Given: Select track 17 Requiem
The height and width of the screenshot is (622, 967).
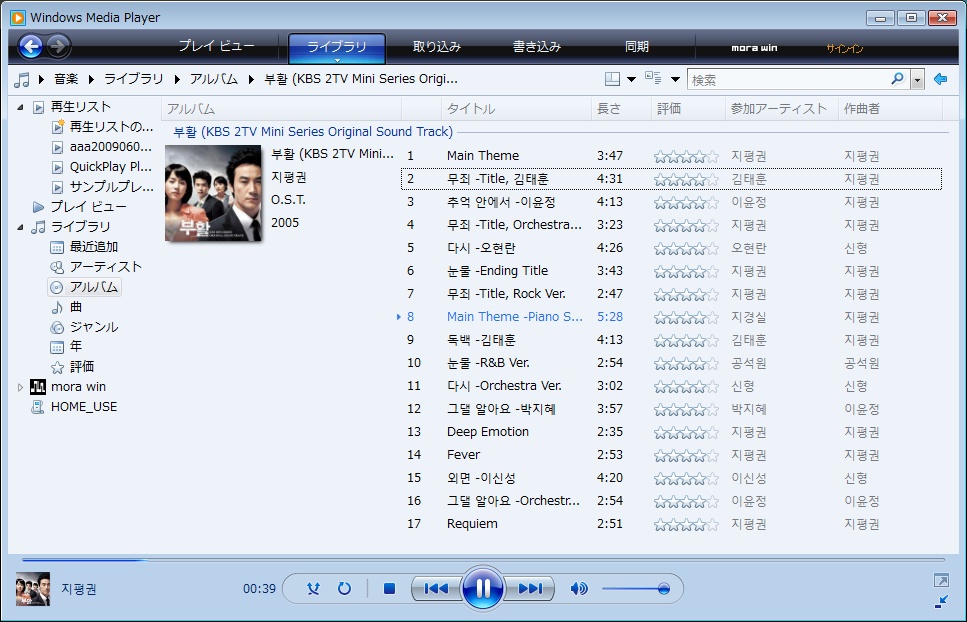Looking at the screenshot, I should [671, 524].
